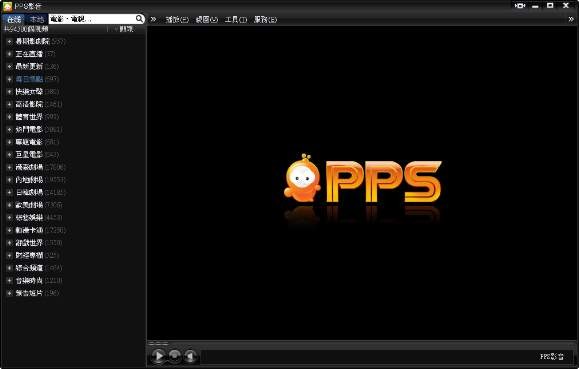Screen dimensions: 579x369
Task: Open the 服務 menu
Action: click(x=265, y=20)
